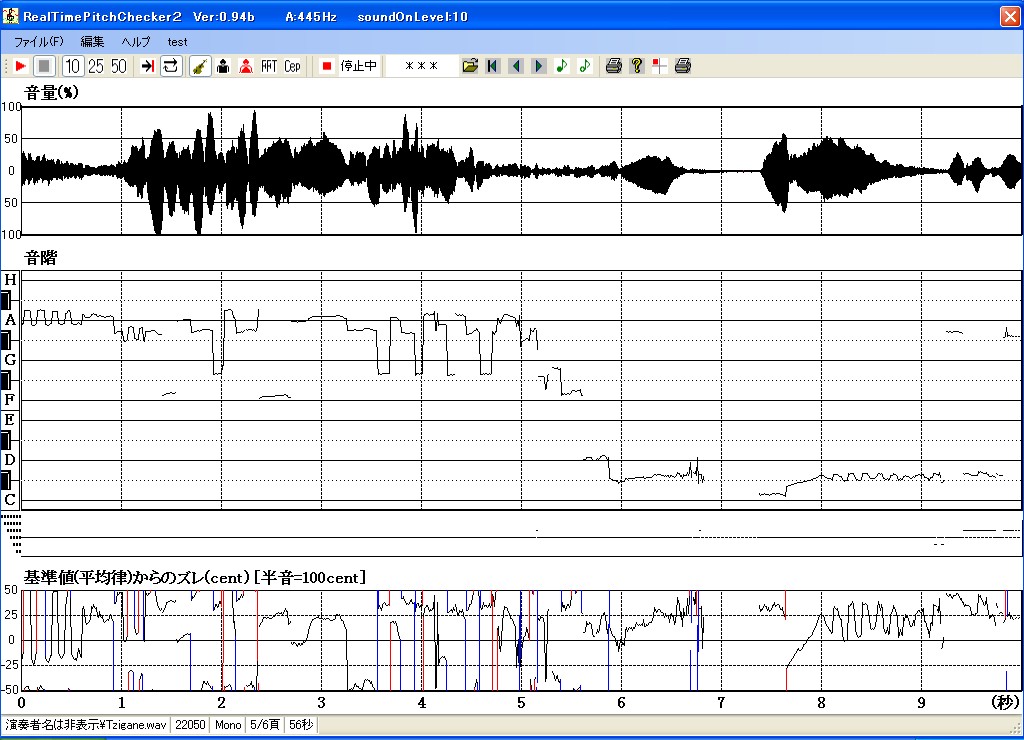Viewport: 1024px width, 740px height.
Task: Click the cent deviation graph heading
Action: pos(195,577)
